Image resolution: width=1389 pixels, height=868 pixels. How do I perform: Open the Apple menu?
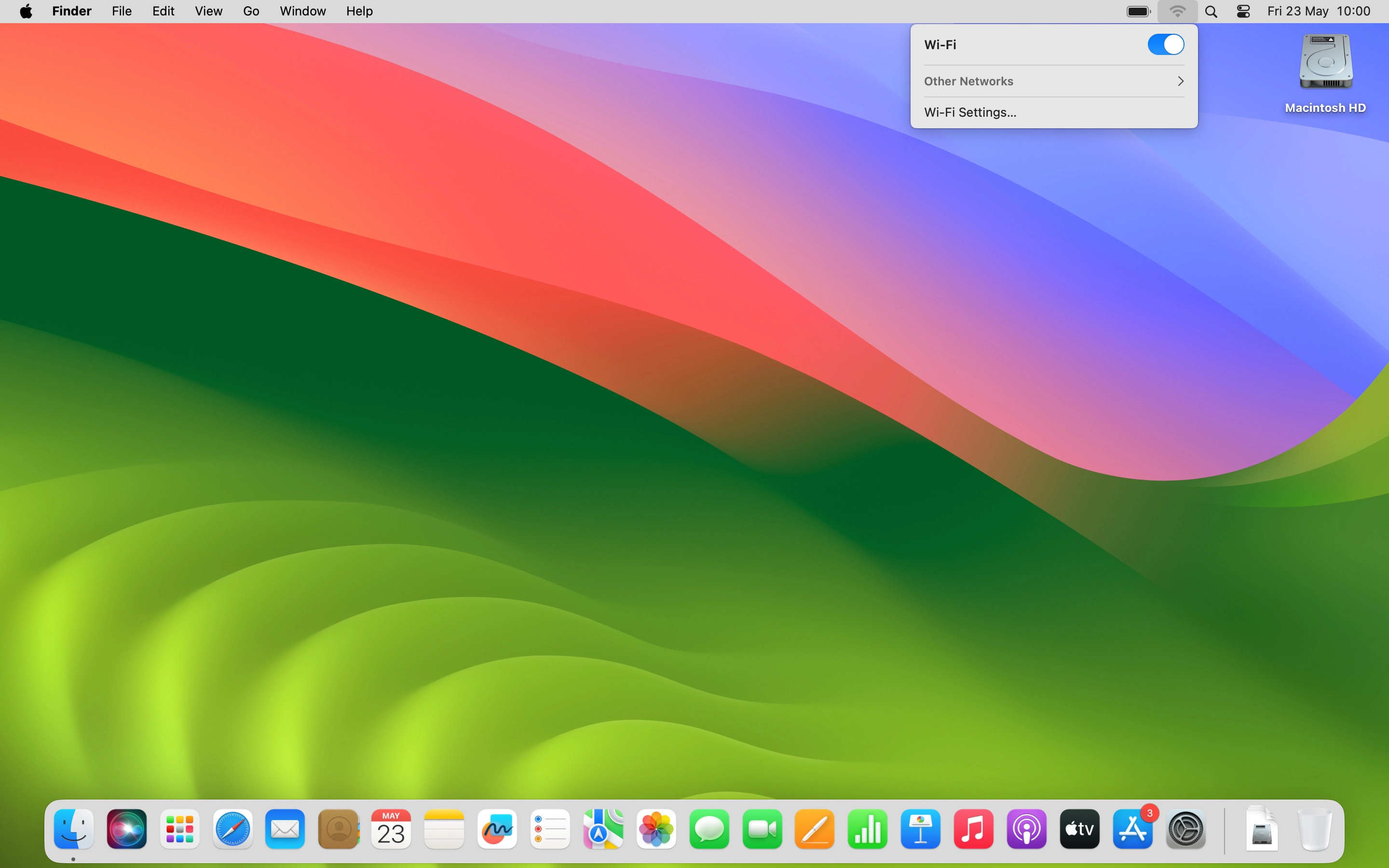click(x=26, y=12)
